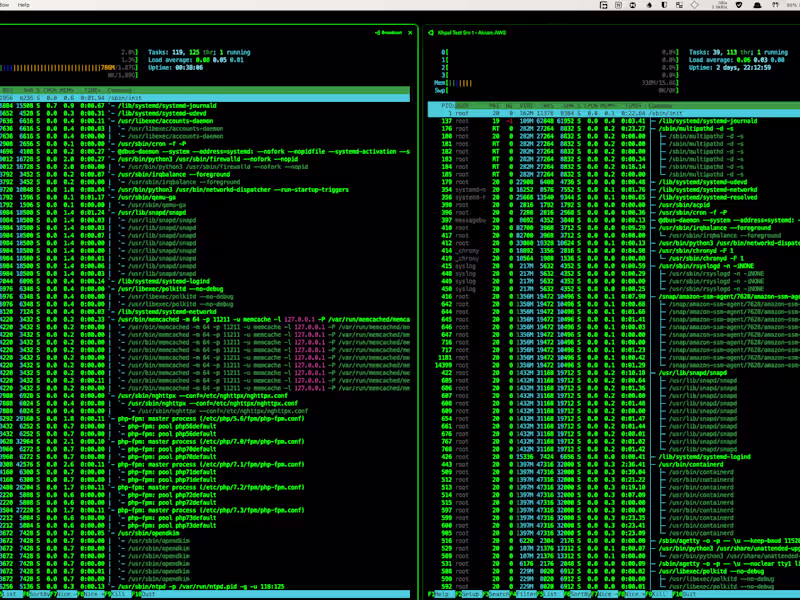Select the /usr/bin/containerd parent process row

(693, 465)
